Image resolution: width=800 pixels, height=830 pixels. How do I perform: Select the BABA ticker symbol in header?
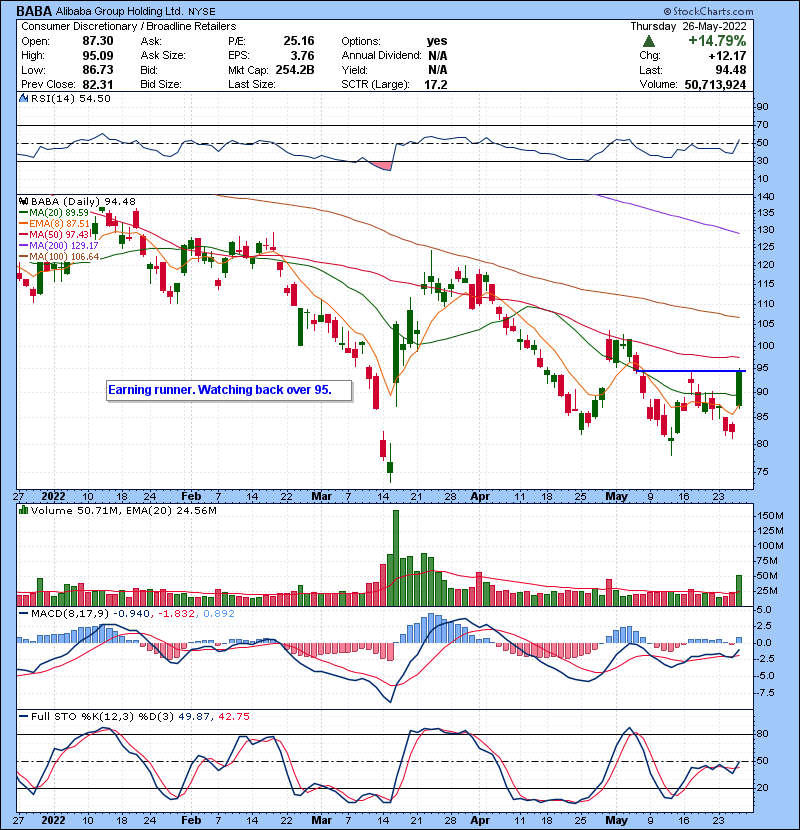click(x=34, y=11)
